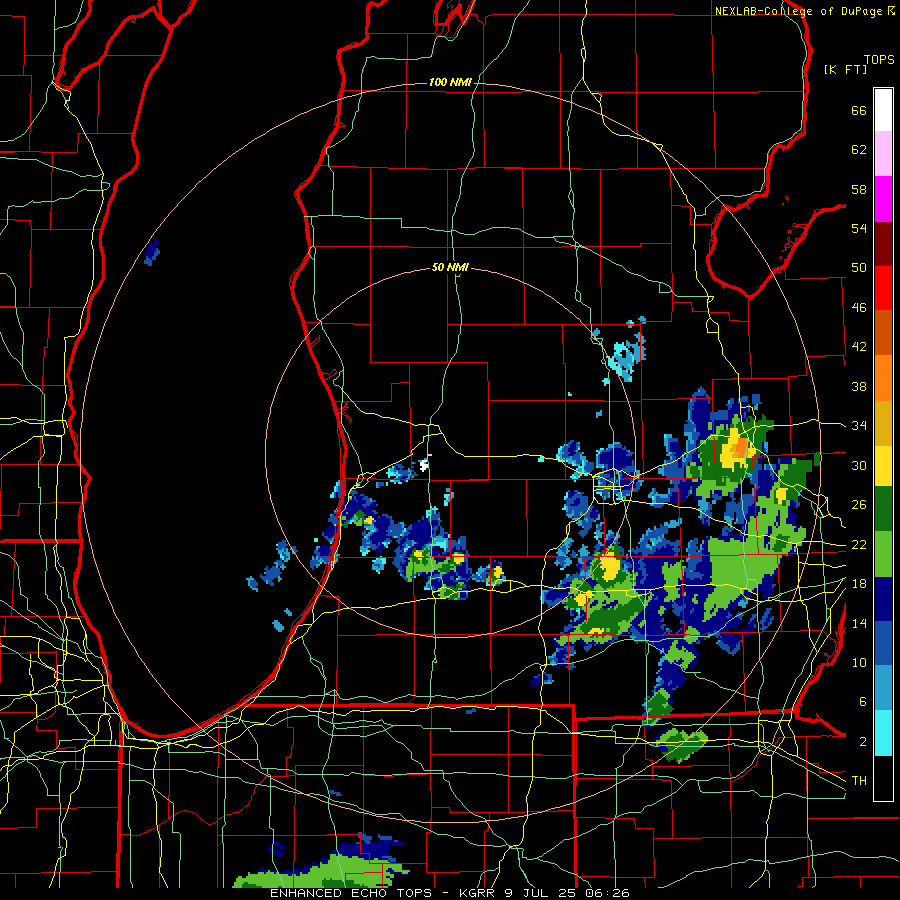Click the orange legend color swatch

point(883,378)
